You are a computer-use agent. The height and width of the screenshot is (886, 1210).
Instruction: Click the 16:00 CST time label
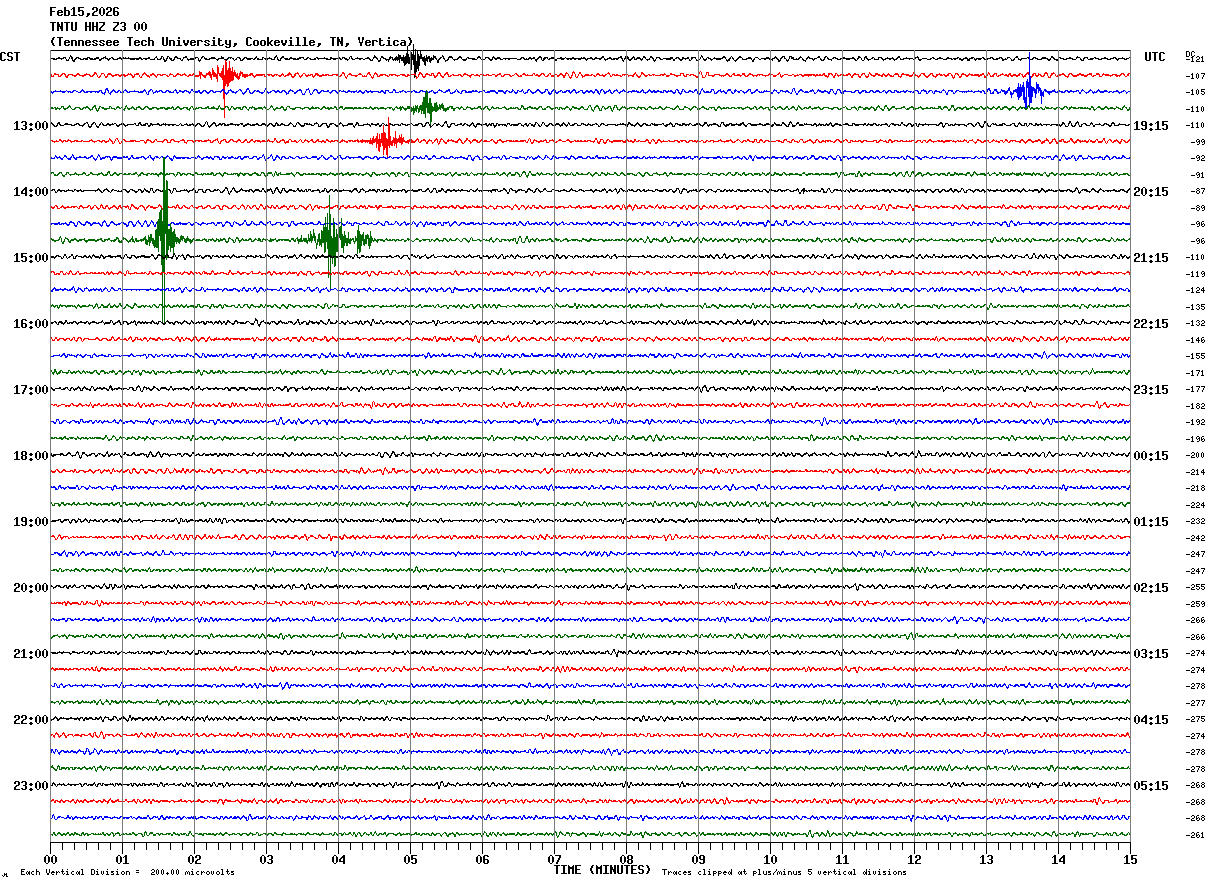click(30, 324)
